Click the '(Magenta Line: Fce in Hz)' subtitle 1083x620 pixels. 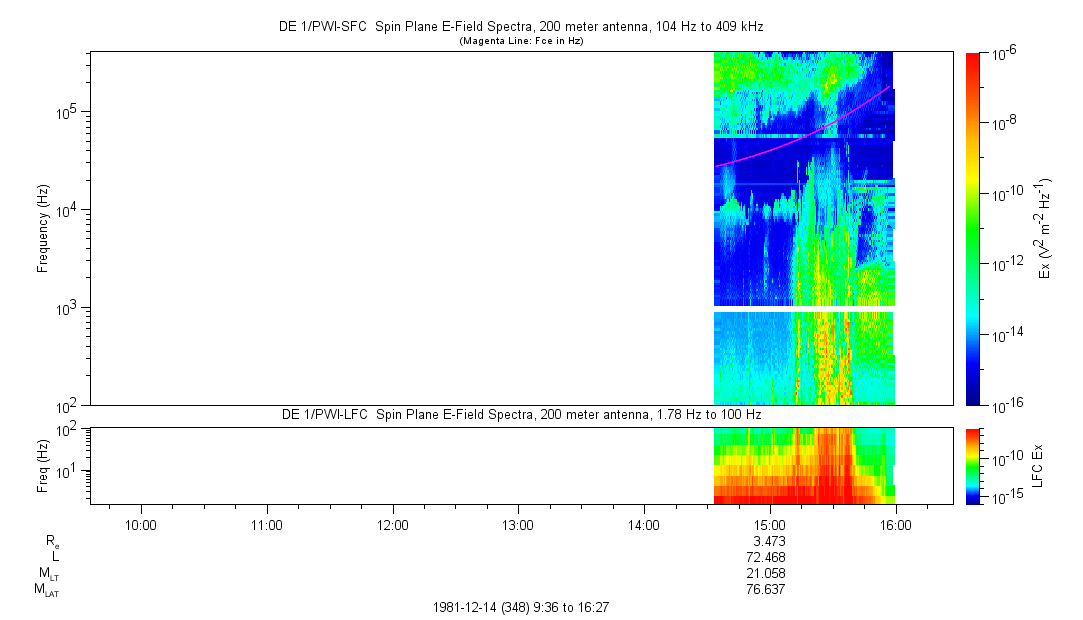[x=520, y=41]
